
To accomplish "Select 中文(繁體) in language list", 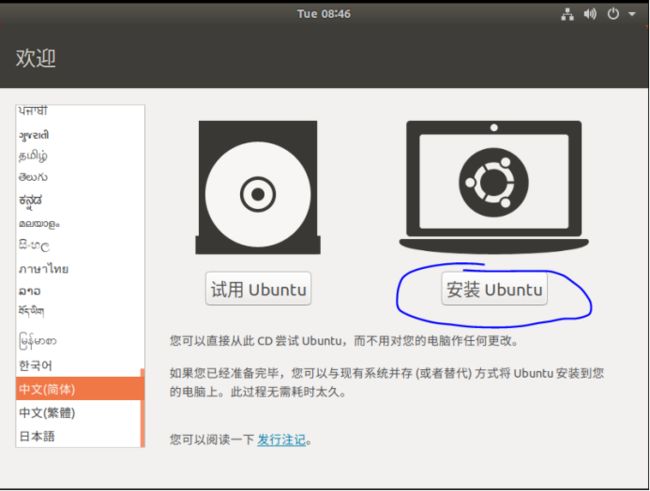I will pyautogui.click(x=78, y=413).
